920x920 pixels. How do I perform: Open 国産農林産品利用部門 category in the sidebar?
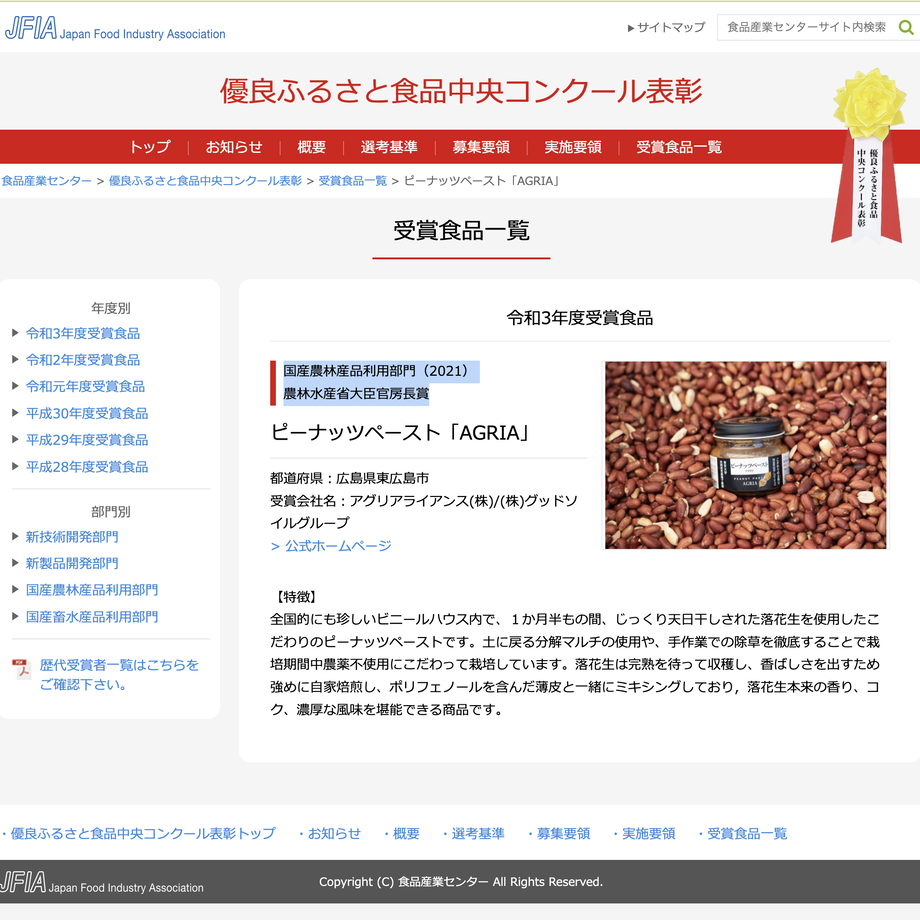(x=92, y=590)
